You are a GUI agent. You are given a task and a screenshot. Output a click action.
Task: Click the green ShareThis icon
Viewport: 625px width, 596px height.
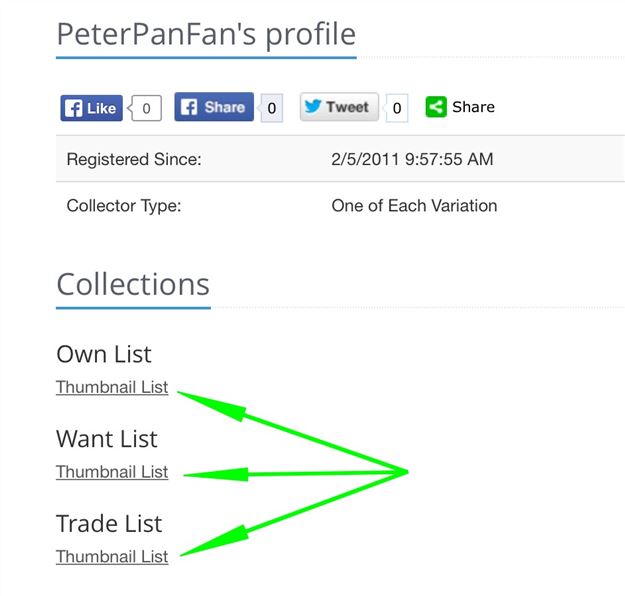pos(436,107)
